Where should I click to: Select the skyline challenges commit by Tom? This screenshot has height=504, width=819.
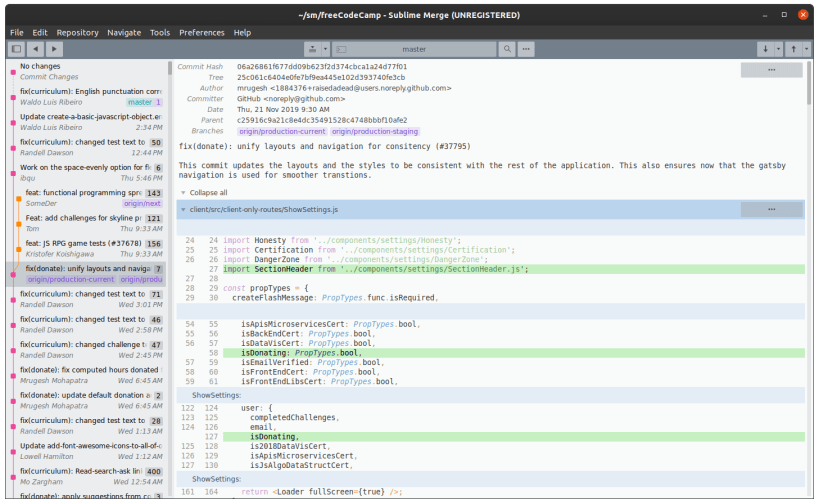(x=88, y=223)
